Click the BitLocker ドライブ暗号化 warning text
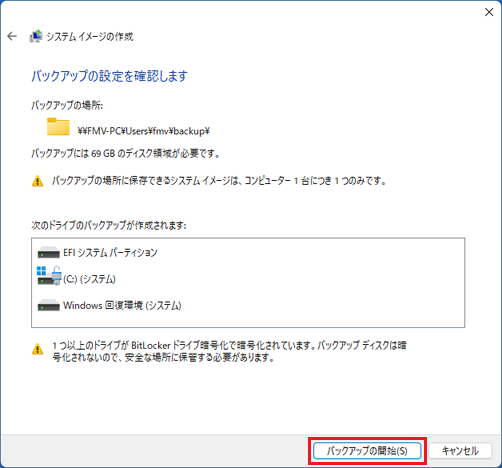 [229, 351]
